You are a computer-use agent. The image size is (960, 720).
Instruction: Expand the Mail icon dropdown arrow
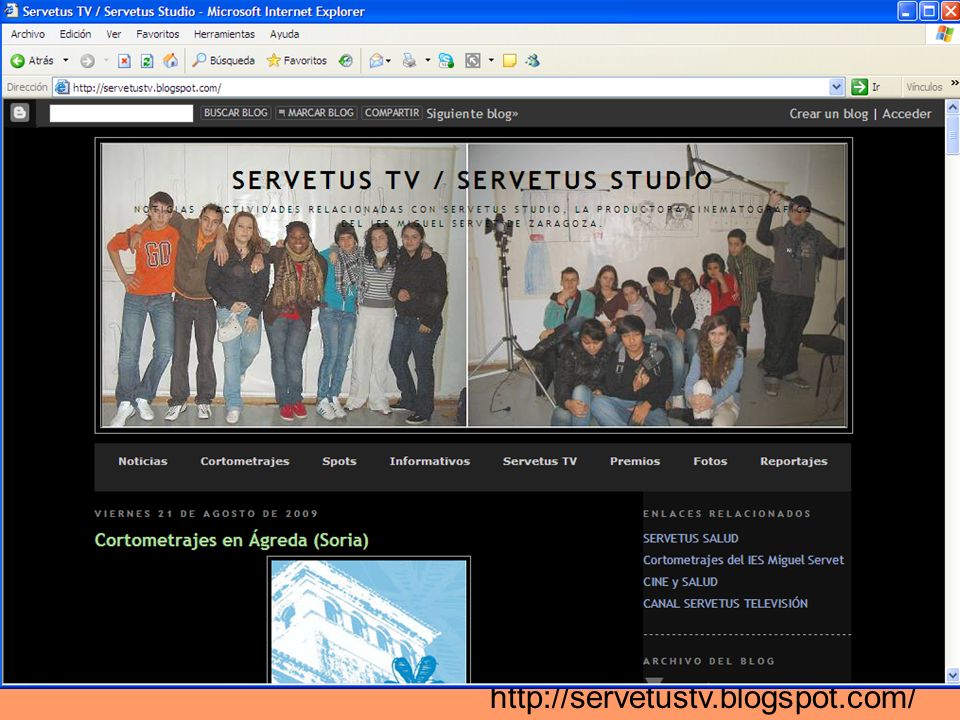pyautogui.click(x=388, y=61)
